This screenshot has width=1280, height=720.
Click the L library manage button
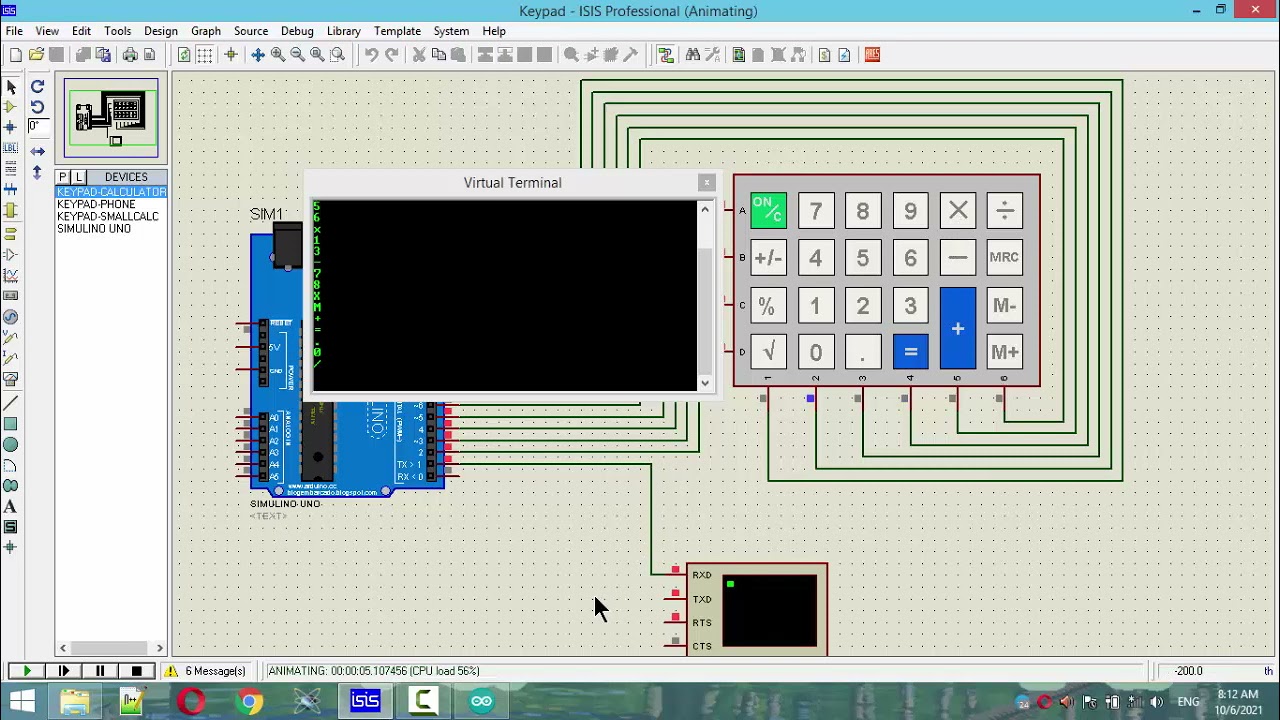79,177
